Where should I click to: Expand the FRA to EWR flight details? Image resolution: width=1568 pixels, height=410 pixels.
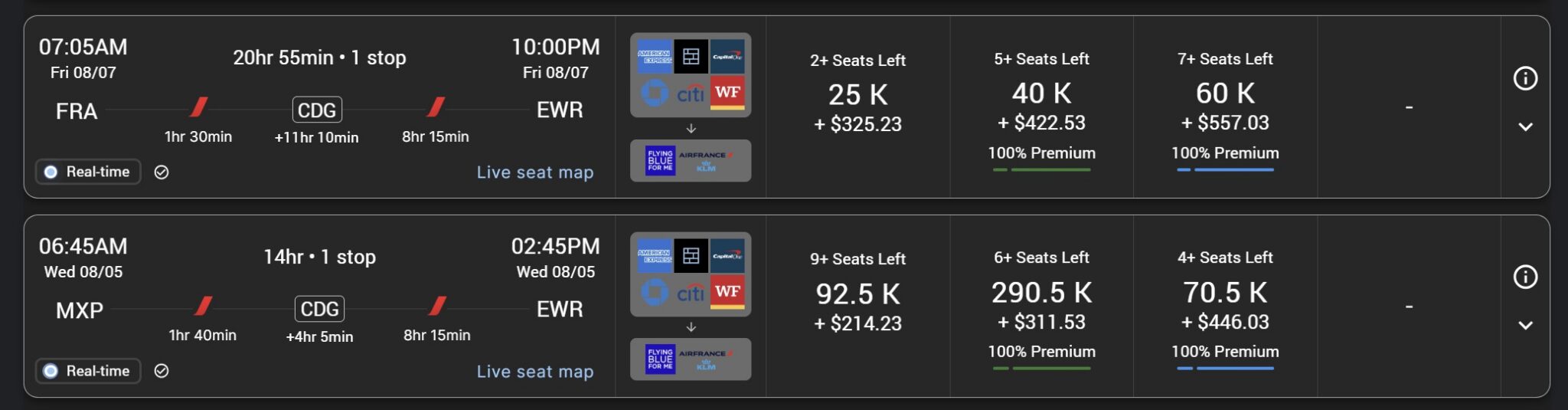tap(1525, 127)
